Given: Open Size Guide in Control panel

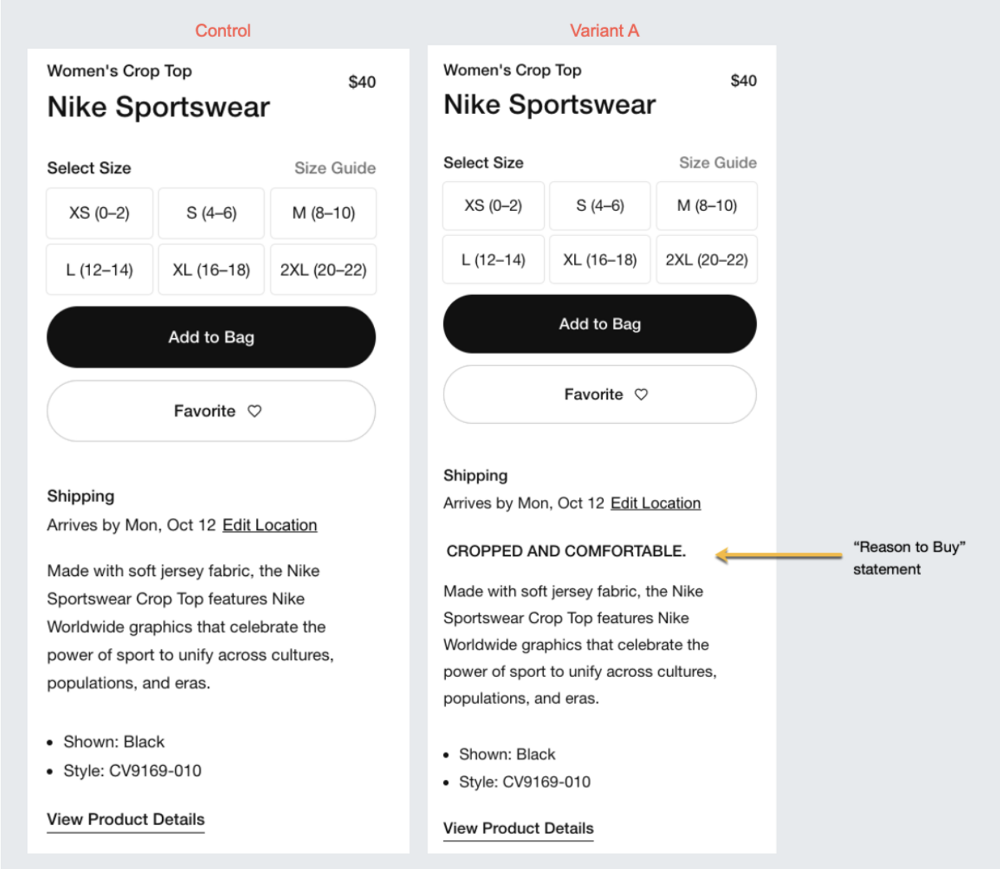Looking at the screenshot, I should tap(335, 168).
